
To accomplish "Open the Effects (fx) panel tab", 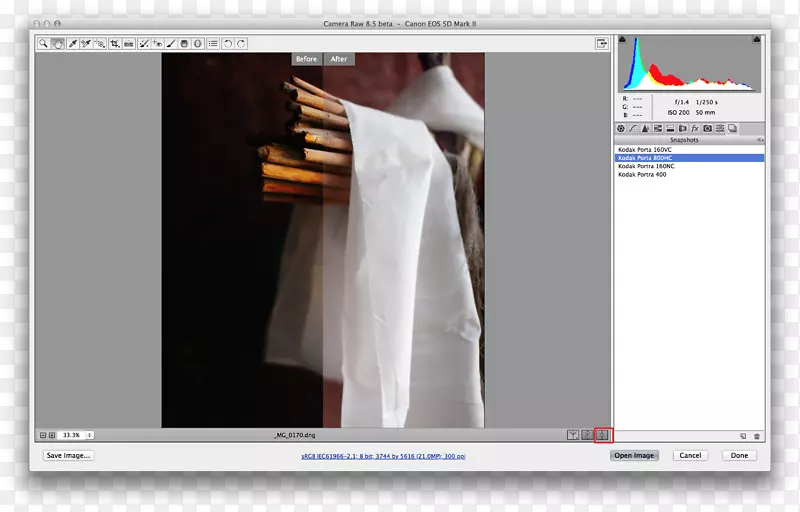I will point(694,128).
